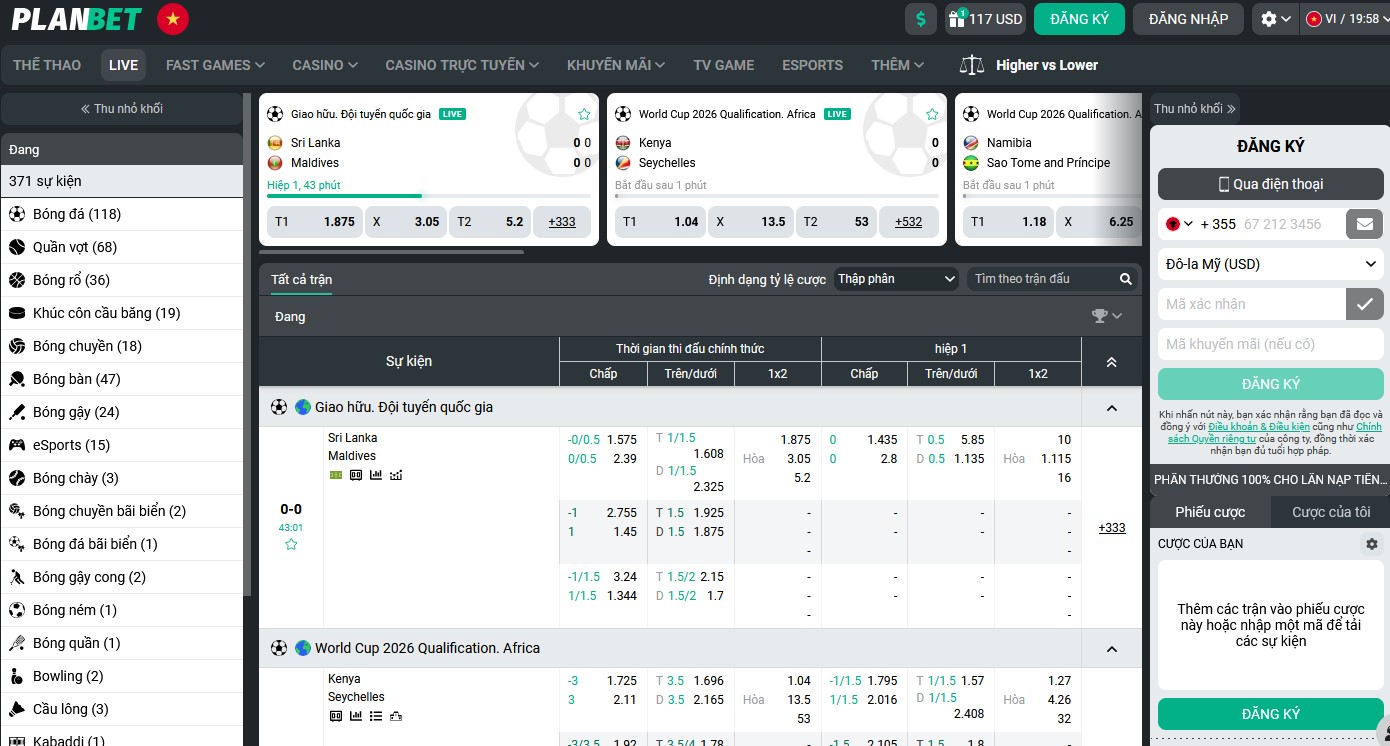
Task: Open Điều khoản & Điều kiện link
Action: (1258, 427)
